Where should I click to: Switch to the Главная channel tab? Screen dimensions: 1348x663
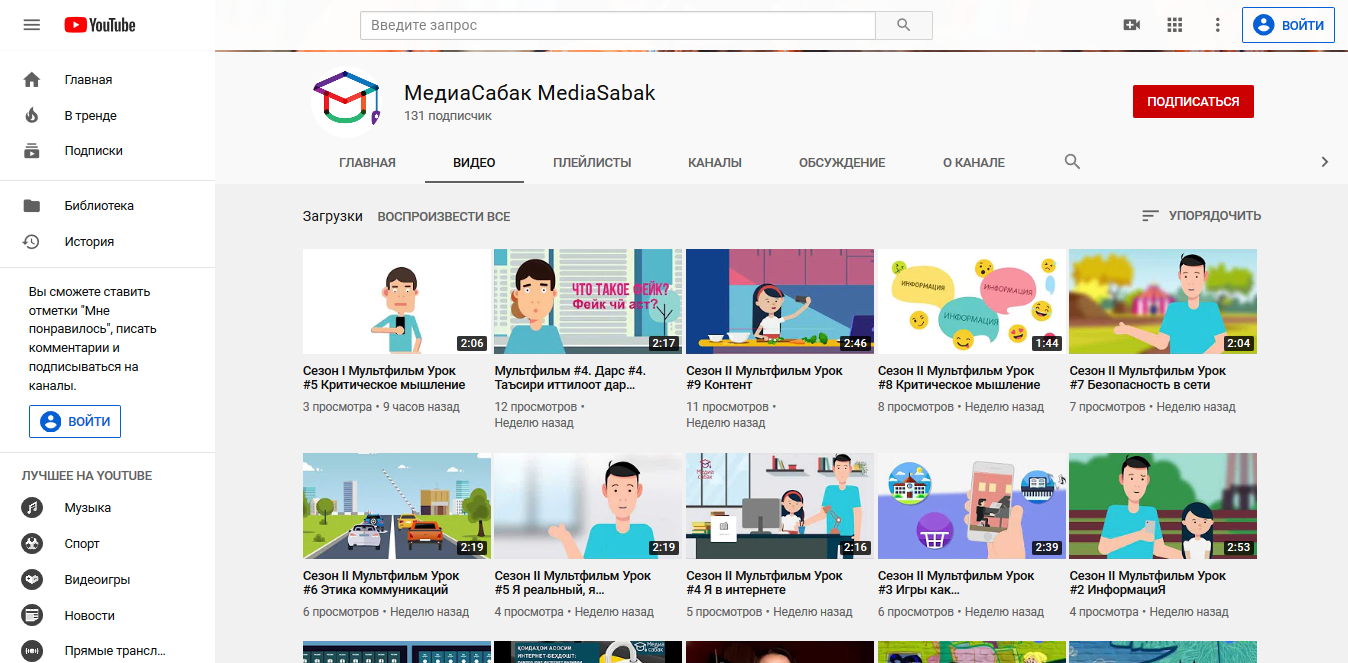pos(367,163)
